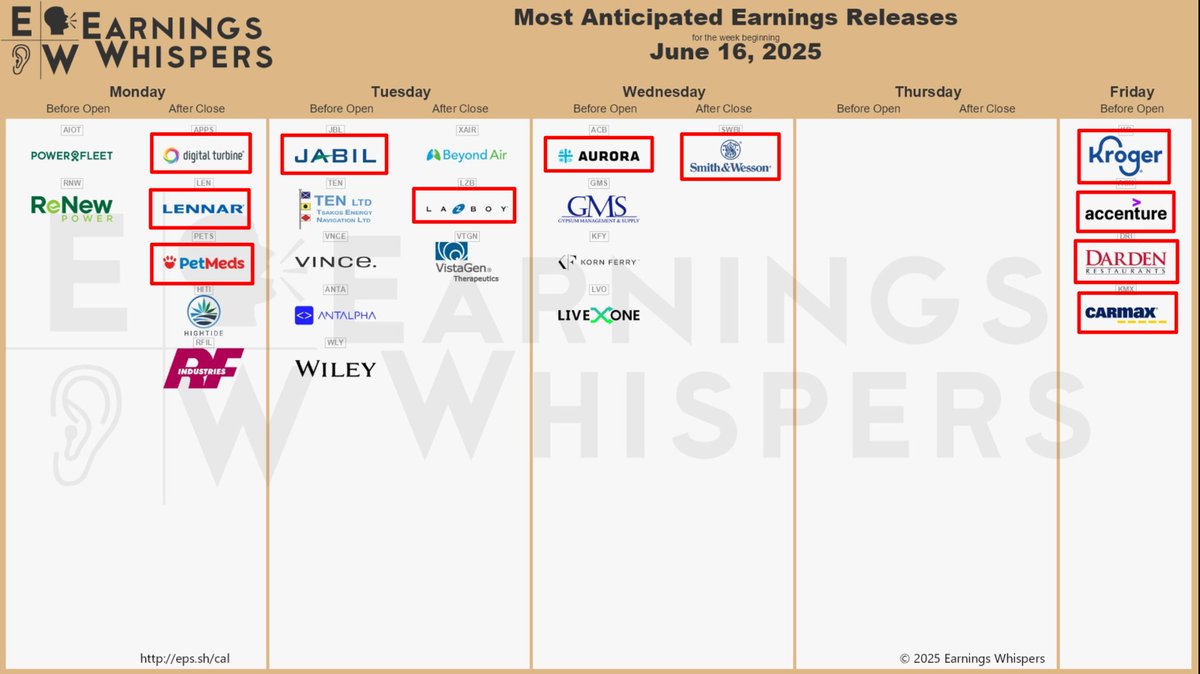Click the "June 16, 2025" date
This screenshot has height=674, width=1200.
click(735, 51)
